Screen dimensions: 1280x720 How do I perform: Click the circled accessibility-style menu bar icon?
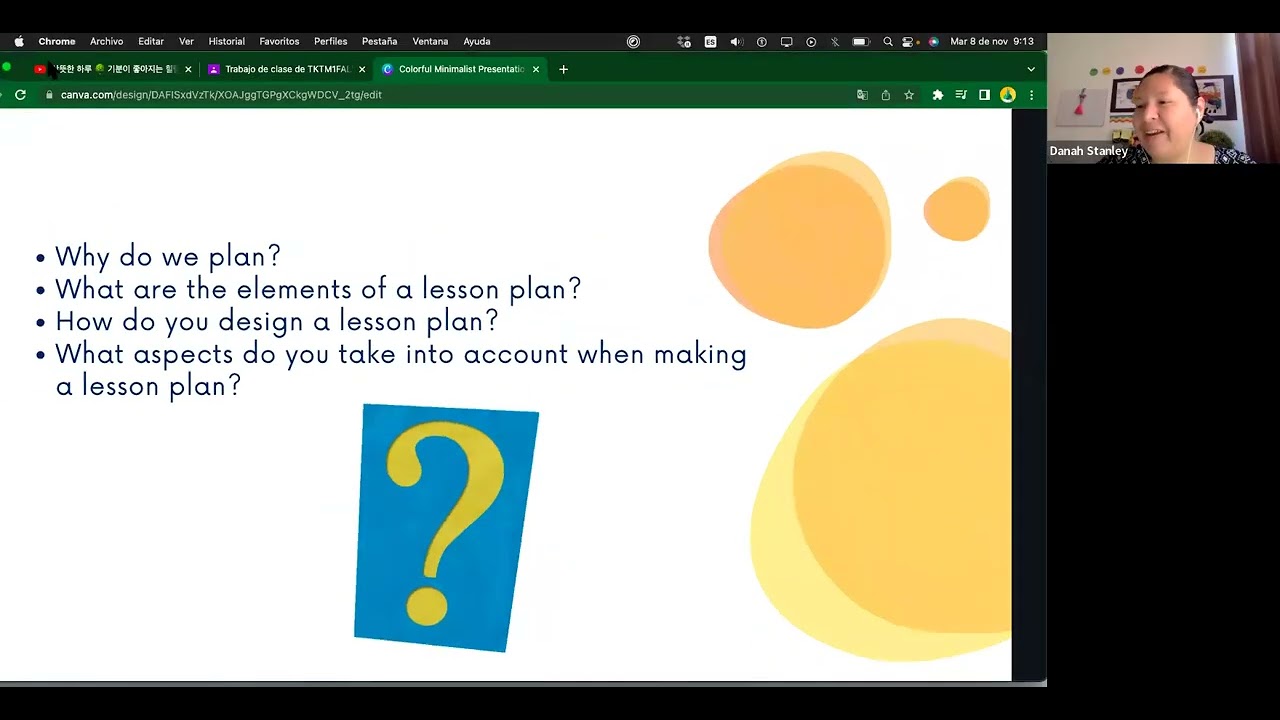[762, 41]
